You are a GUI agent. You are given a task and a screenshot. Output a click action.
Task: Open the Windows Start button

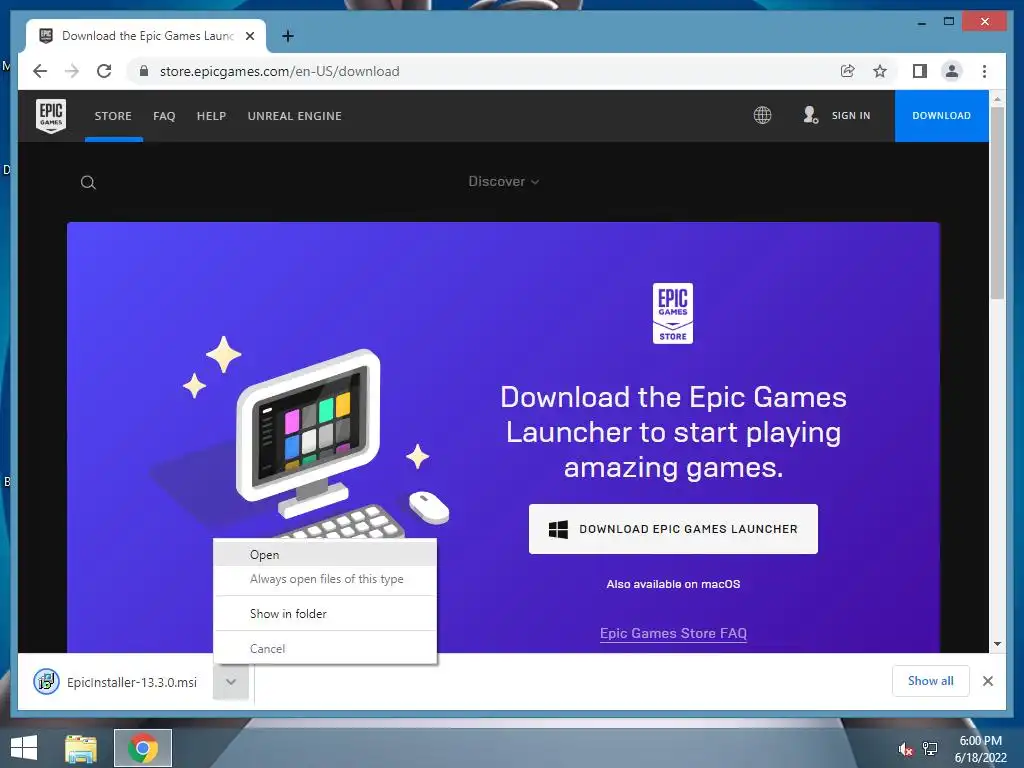click(x=24, y=748)
